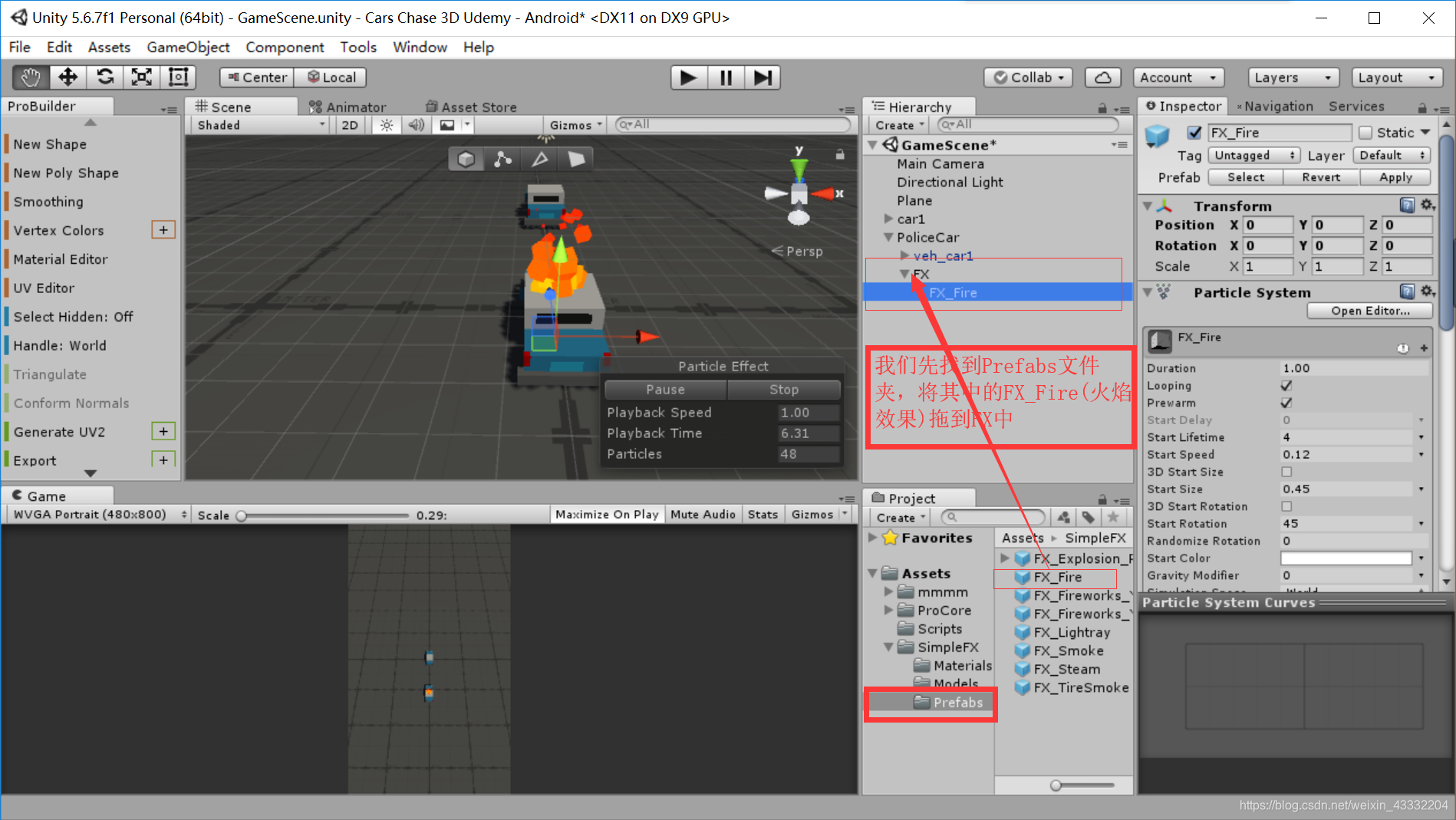This screenshot has width=1456, height=820.
Task: Open Layers dropdown
Action: (x=1293, y=77)
